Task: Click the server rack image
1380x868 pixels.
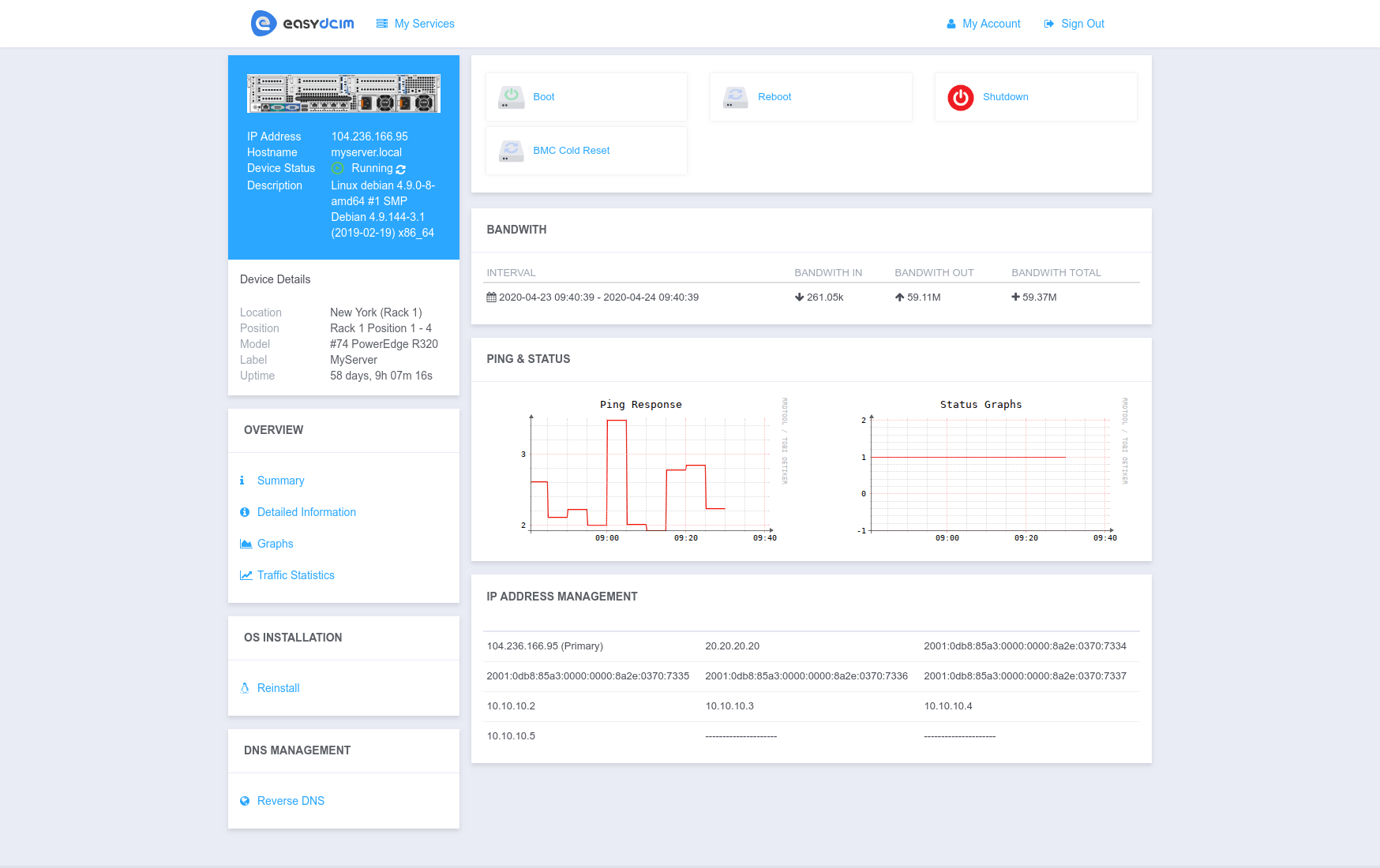Action: click(343, 94)
